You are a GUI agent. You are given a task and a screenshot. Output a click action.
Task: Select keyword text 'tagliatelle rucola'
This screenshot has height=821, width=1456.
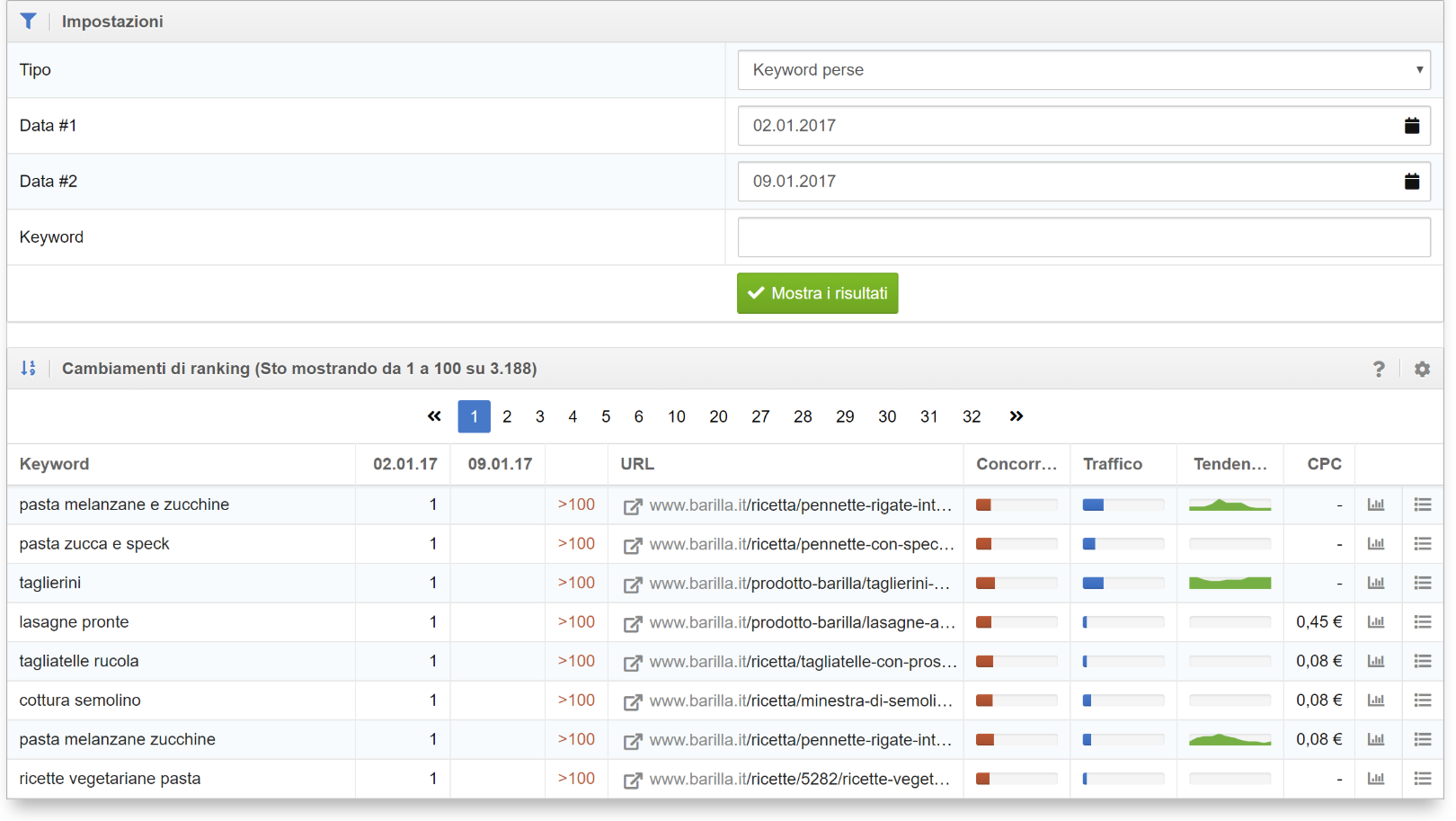point(79,661)
